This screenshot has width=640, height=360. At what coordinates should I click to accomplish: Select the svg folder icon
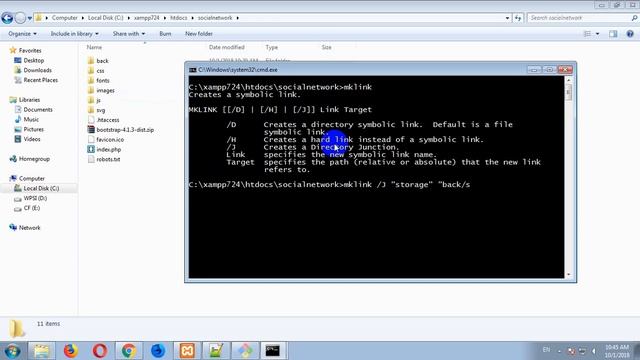91,110
